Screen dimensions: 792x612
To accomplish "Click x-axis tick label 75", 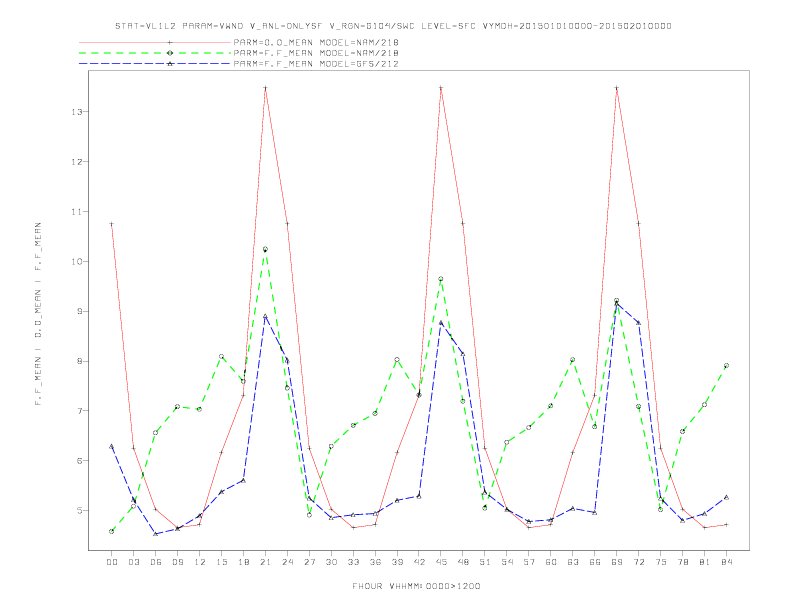I will tap(661, 562).
